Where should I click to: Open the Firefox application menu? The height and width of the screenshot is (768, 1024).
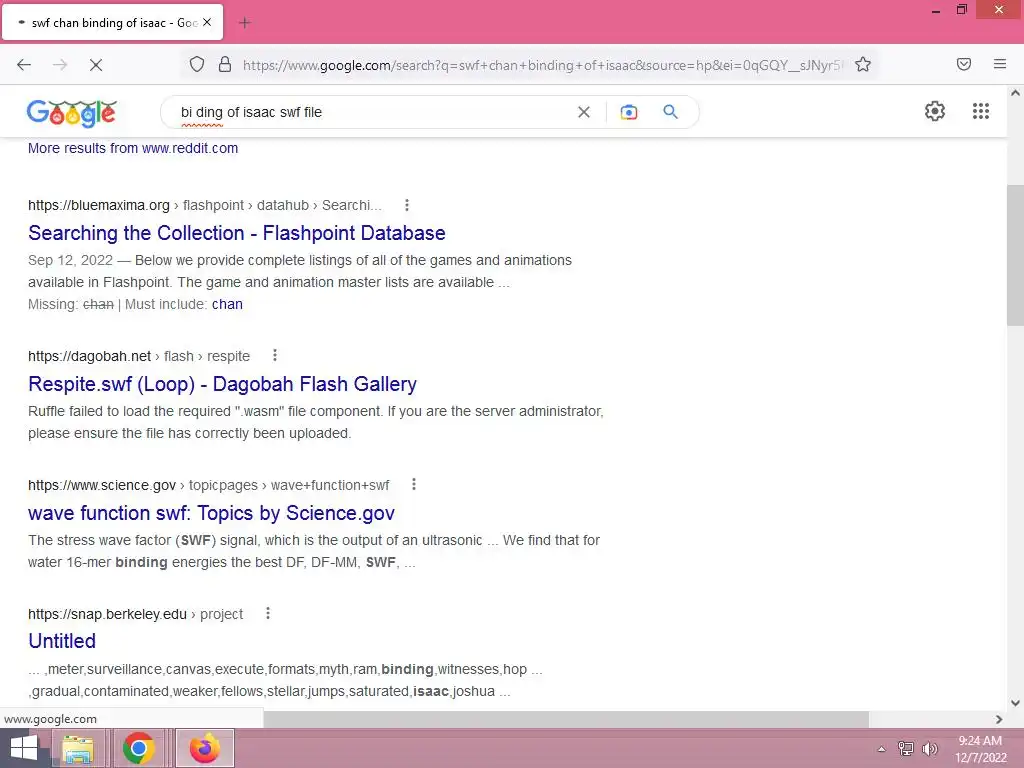pyautogui.click(x=1000, y=64)
